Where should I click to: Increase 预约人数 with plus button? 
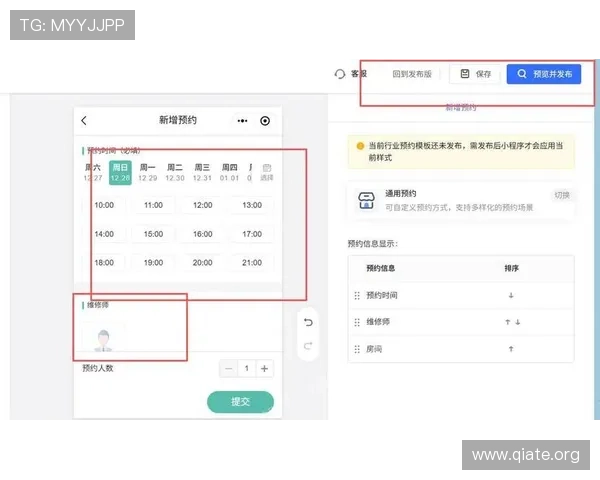coord(264,369)
